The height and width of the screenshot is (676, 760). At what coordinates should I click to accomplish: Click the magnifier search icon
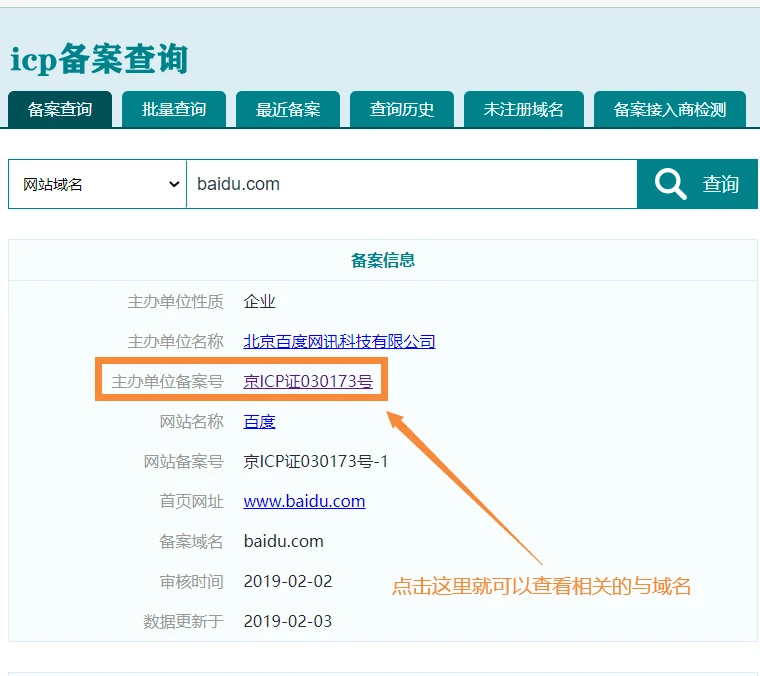pyautogui.click(x=670, y=184)
